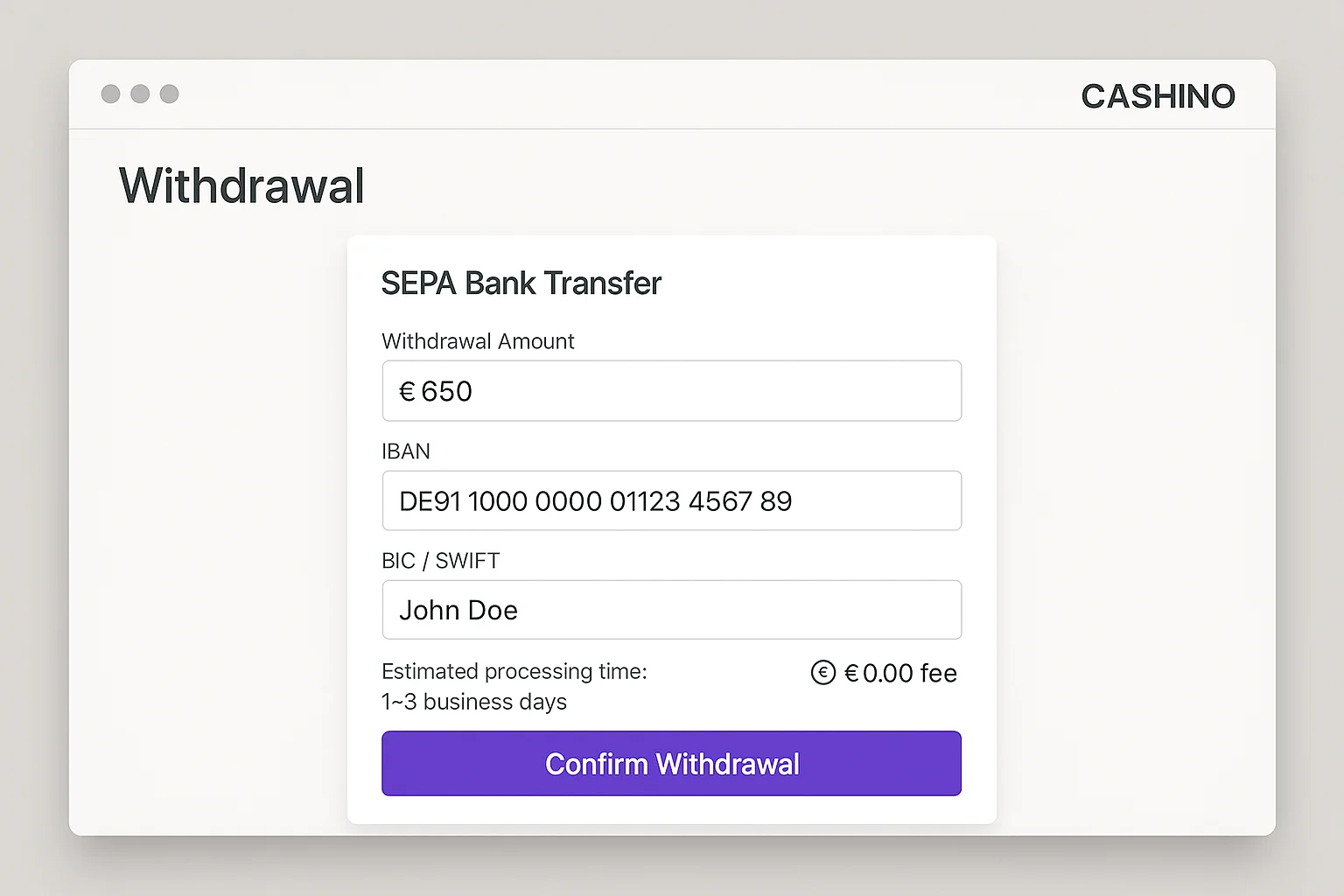1344x896 pixels.
Task: Click the euro symbol before 650
Action: pyautogui.click(x=407, y=391)
